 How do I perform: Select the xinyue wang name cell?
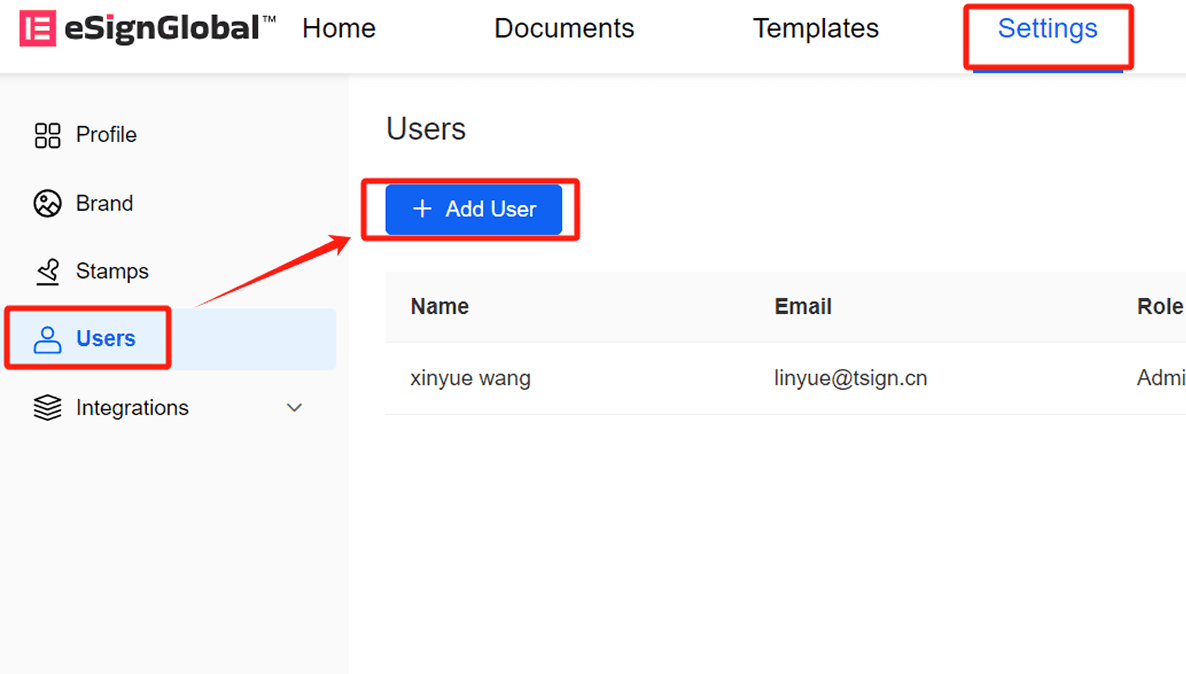[x=470, y=379]
